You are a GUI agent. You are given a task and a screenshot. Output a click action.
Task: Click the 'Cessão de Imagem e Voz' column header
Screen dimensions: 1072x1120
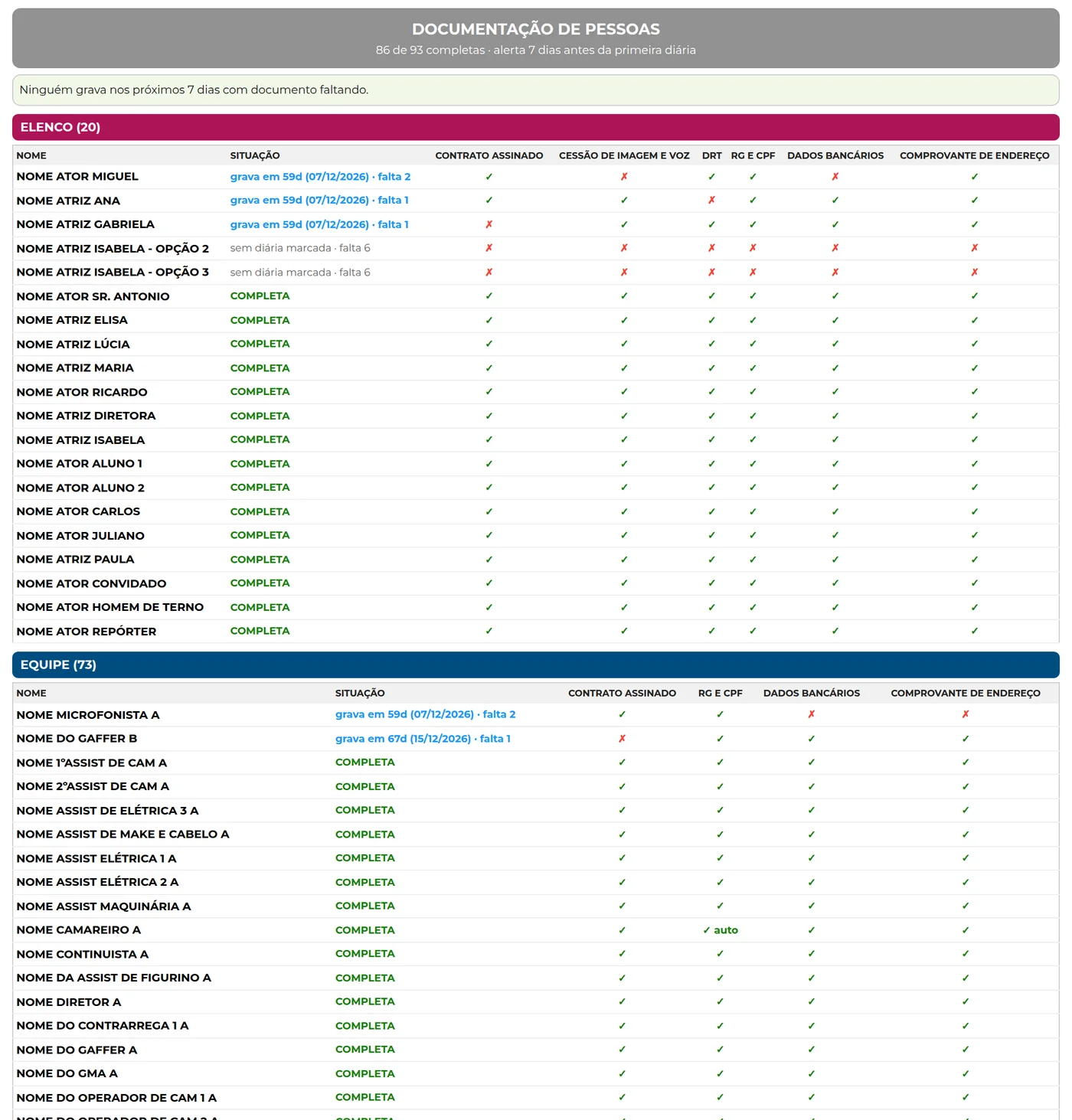pos(624,155)
